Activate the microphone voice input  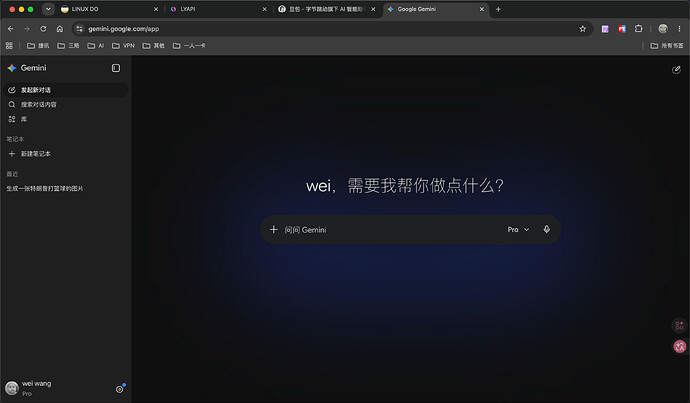coord(547,229)
